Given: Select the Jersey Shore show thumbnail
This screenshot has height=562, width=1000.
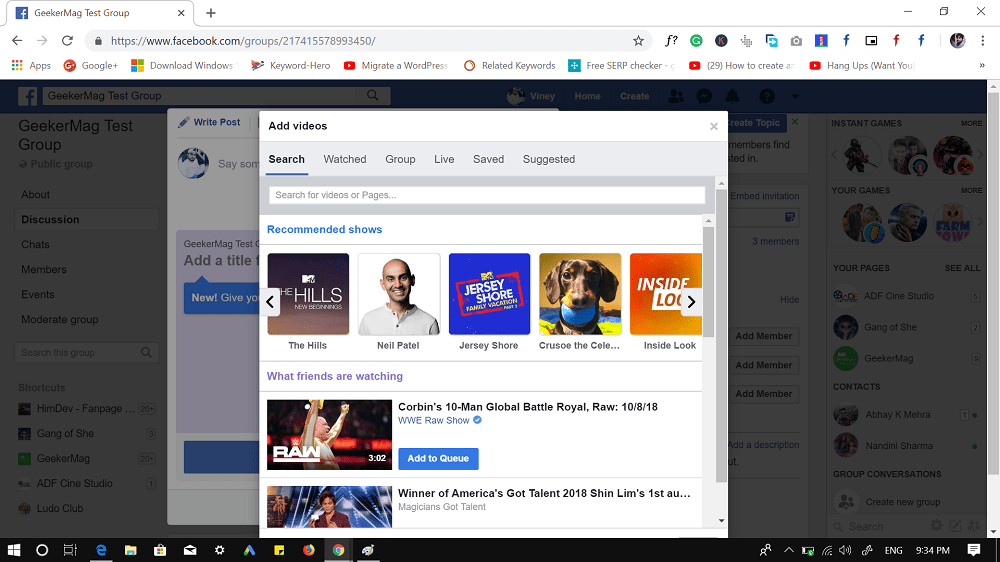Looking at the screenshot, I should [489, 294].
